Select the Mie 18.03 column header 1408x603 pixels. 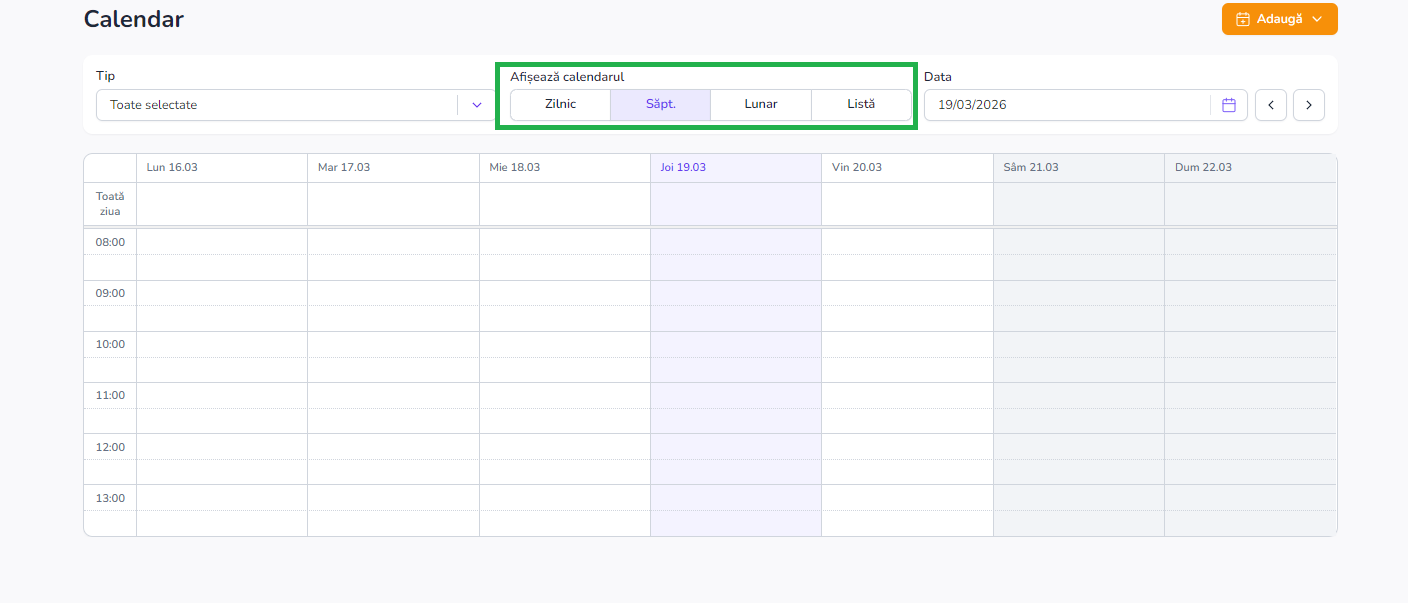point(515,167)
